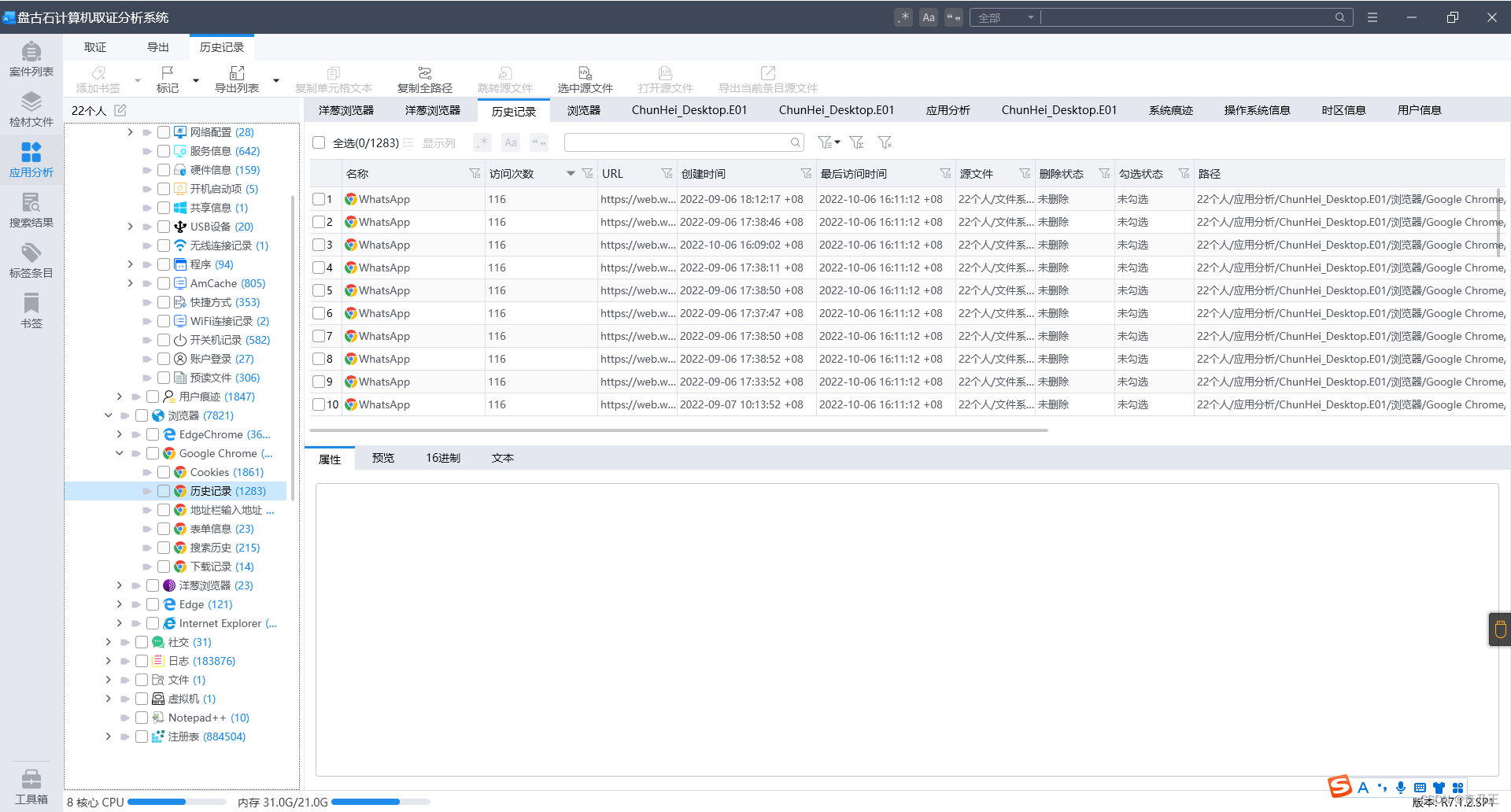Image resolution: width=1511 pixels, height=812 pixels.
Task: Click the 内存 usage progress bar
Action: click(381, 802)
